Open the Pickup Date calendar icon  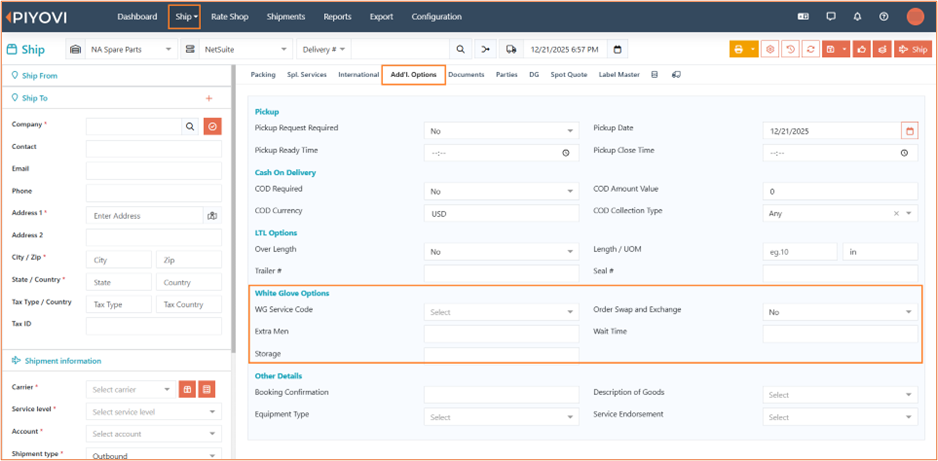(910, 130)
